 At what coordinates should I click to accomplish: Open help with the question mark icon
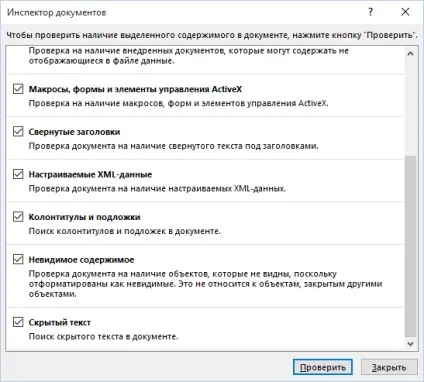coord(370,12)
